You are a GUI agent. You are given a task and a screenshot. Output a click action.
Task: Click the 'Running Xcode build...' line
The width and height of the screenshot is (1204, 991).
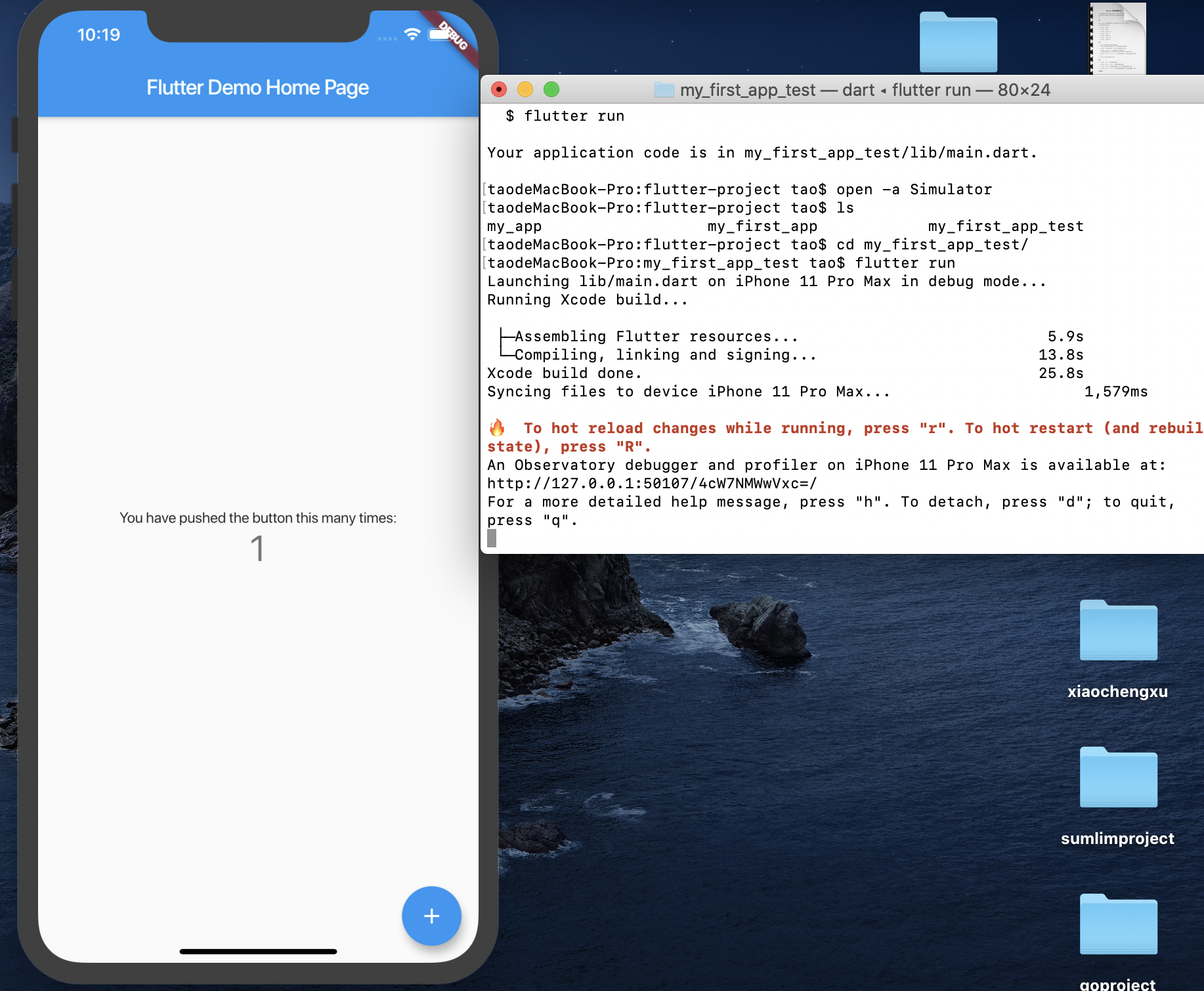(588, 300)
